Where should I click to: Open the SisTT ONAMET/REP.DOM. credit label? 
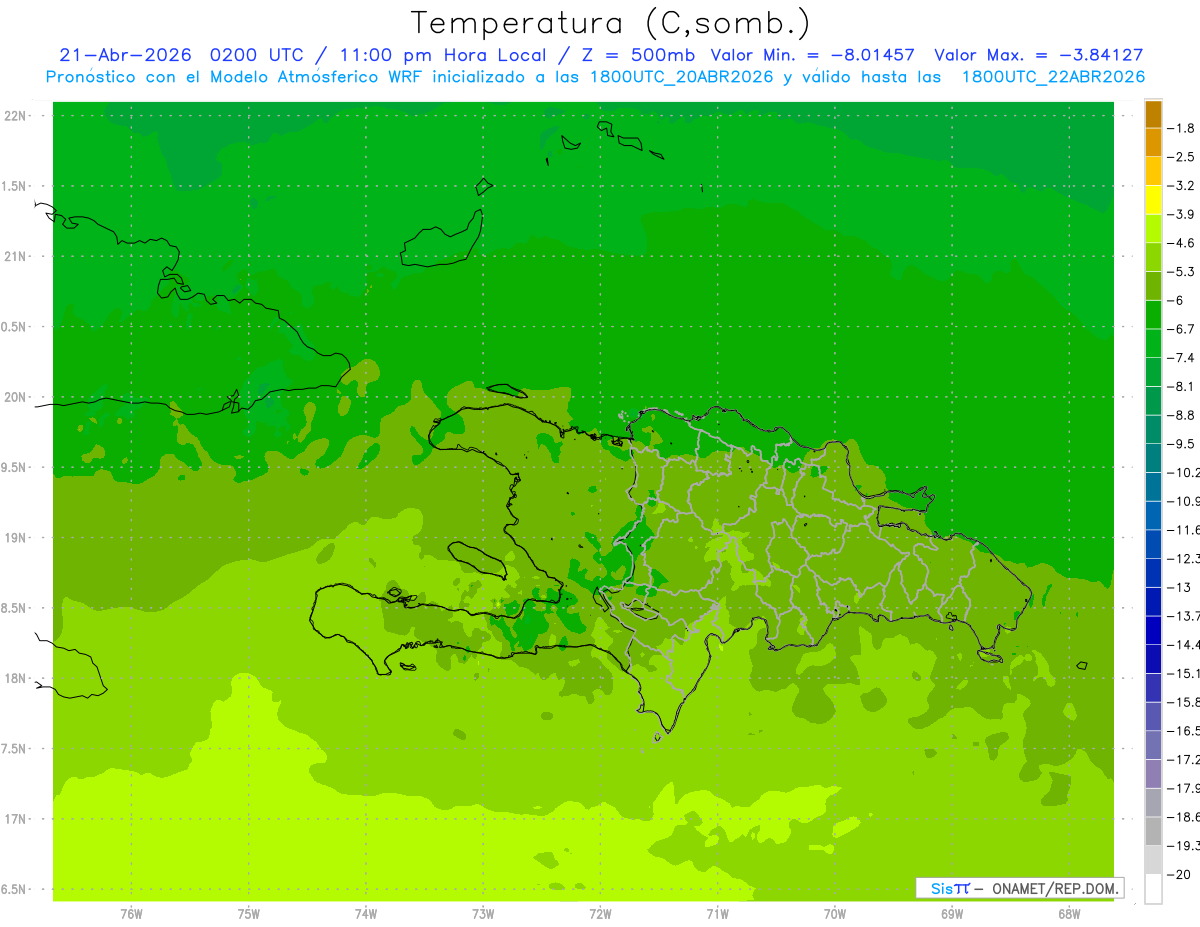pyautogui.click(x=1020, y=888)
